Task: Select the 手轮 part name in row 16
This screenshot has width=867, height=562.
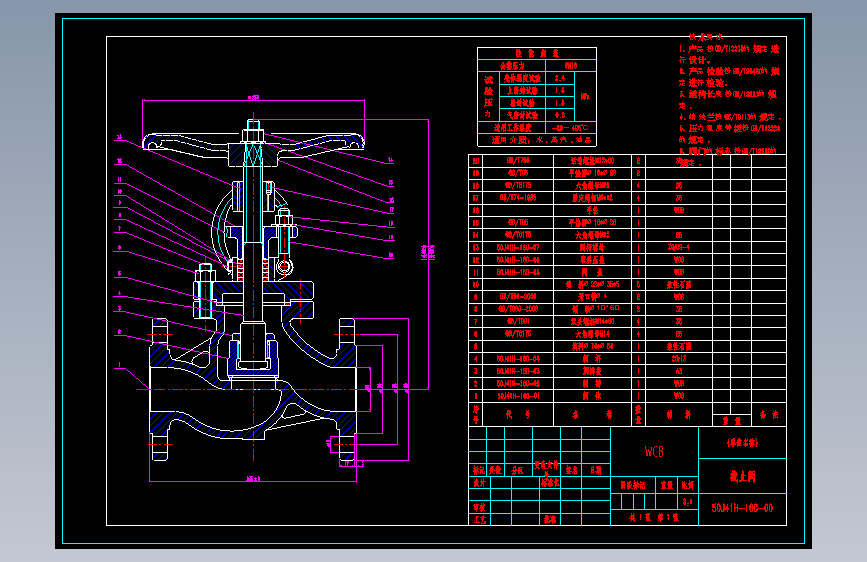Action: coord(592,210)
